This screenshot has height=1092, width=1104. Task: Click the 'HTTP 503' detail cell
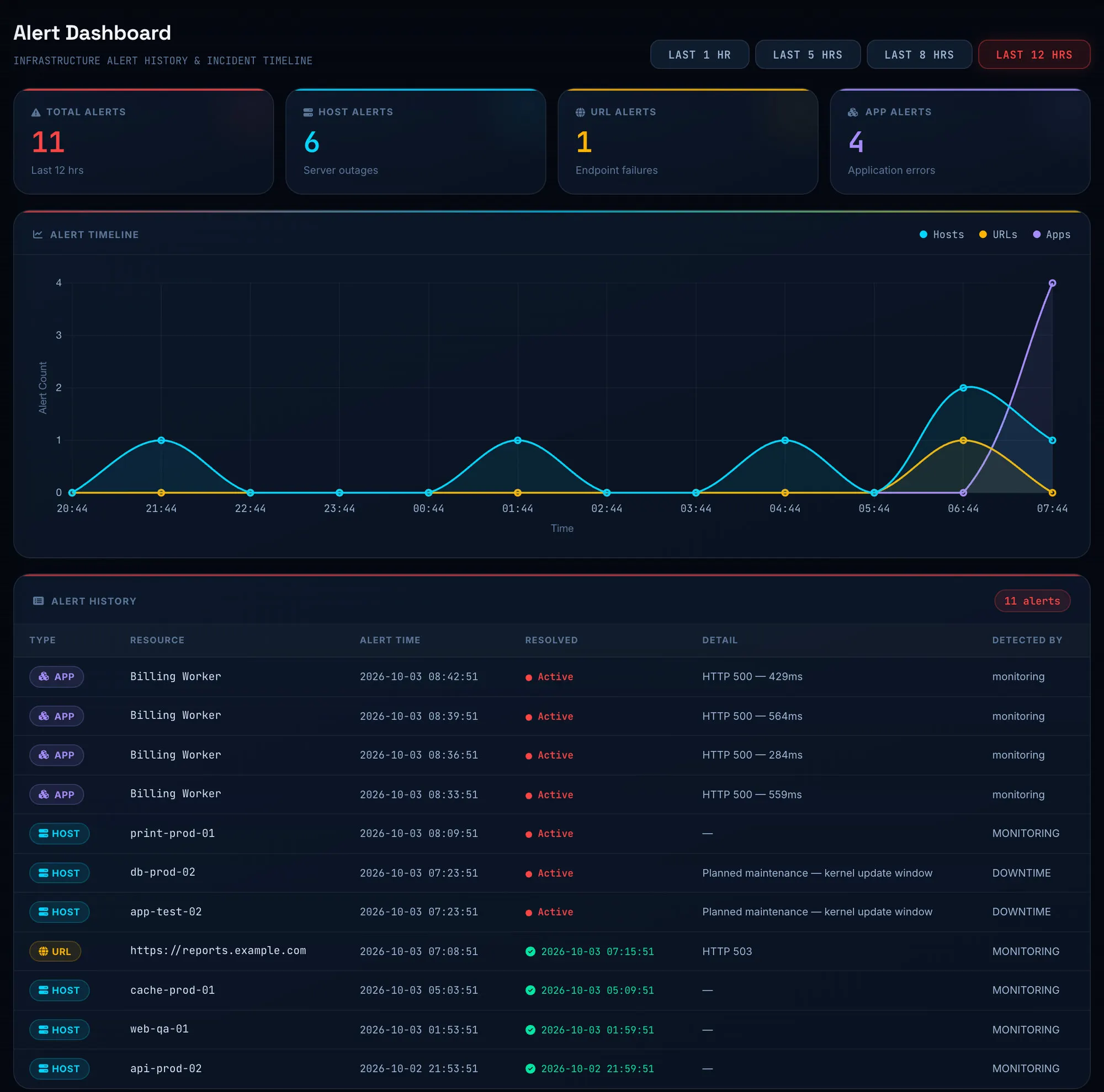coord(727,951)
